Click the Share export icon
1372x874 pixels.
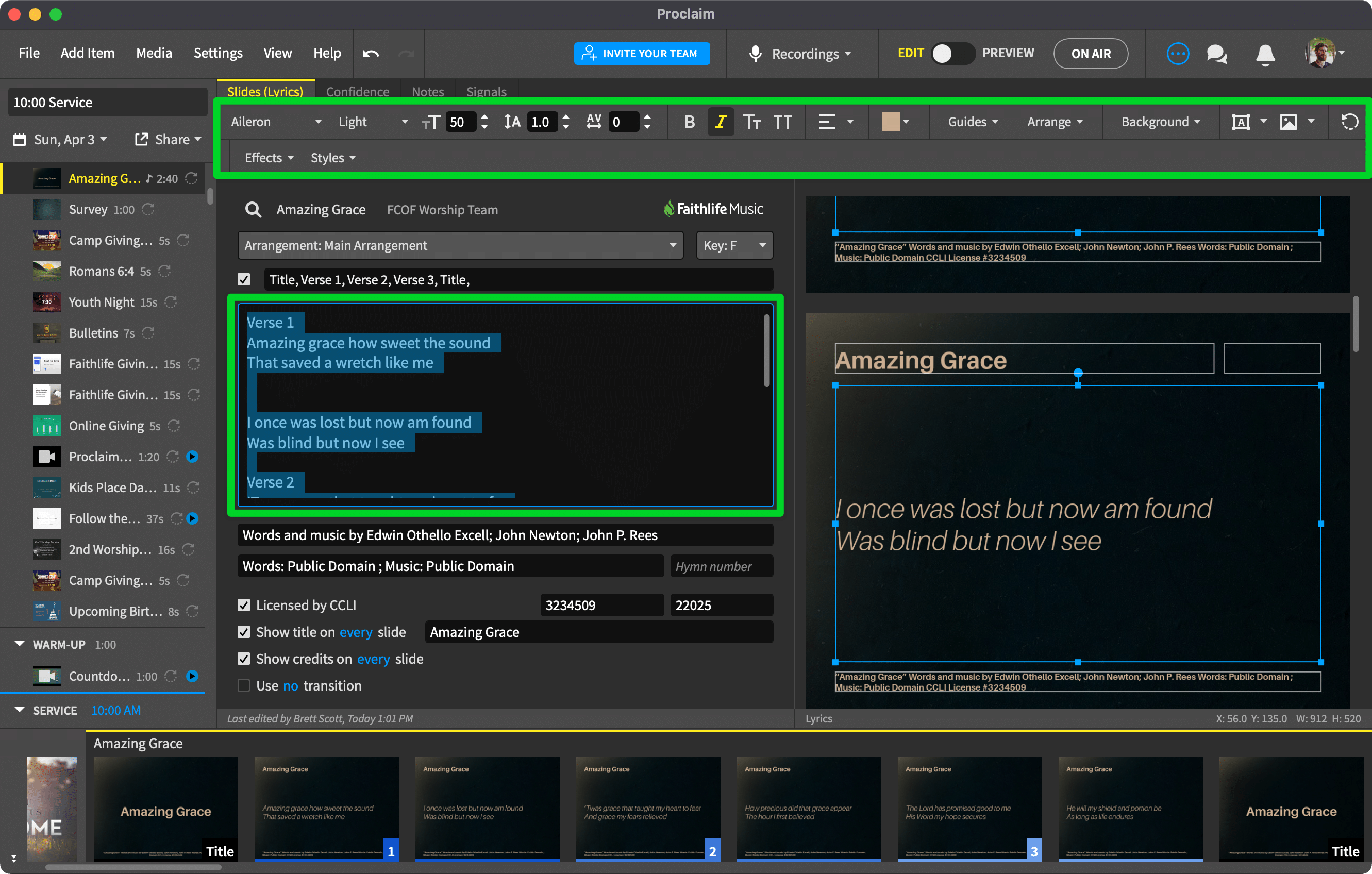point(141,139)
